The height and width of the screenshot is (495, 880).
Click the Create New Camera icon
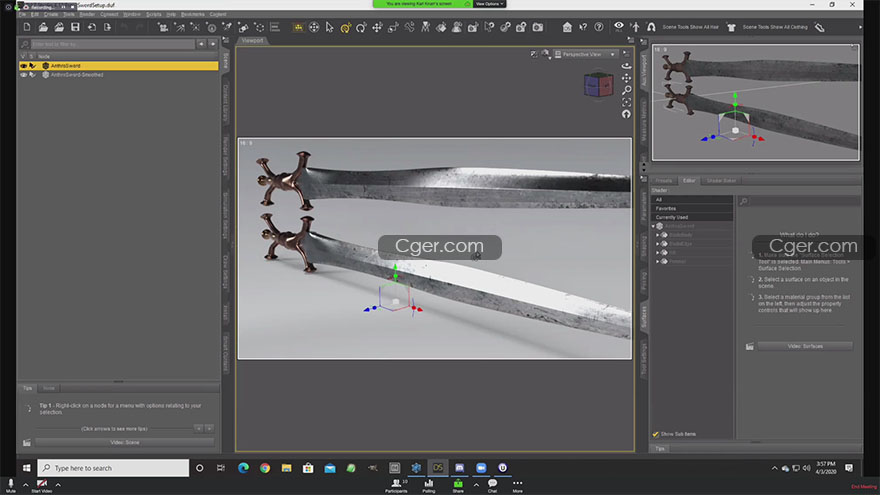coord(163,27)
